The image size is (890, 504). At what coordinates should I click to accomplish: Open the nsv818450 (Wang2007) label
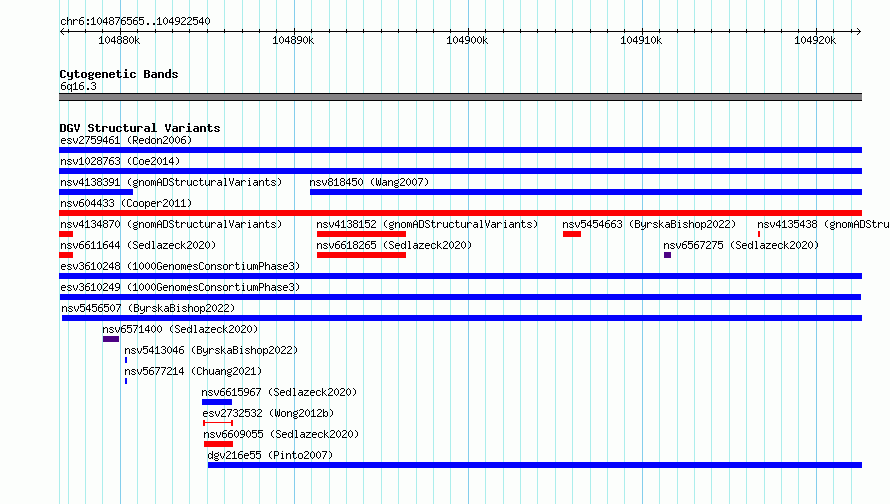[x=369, y=182]
